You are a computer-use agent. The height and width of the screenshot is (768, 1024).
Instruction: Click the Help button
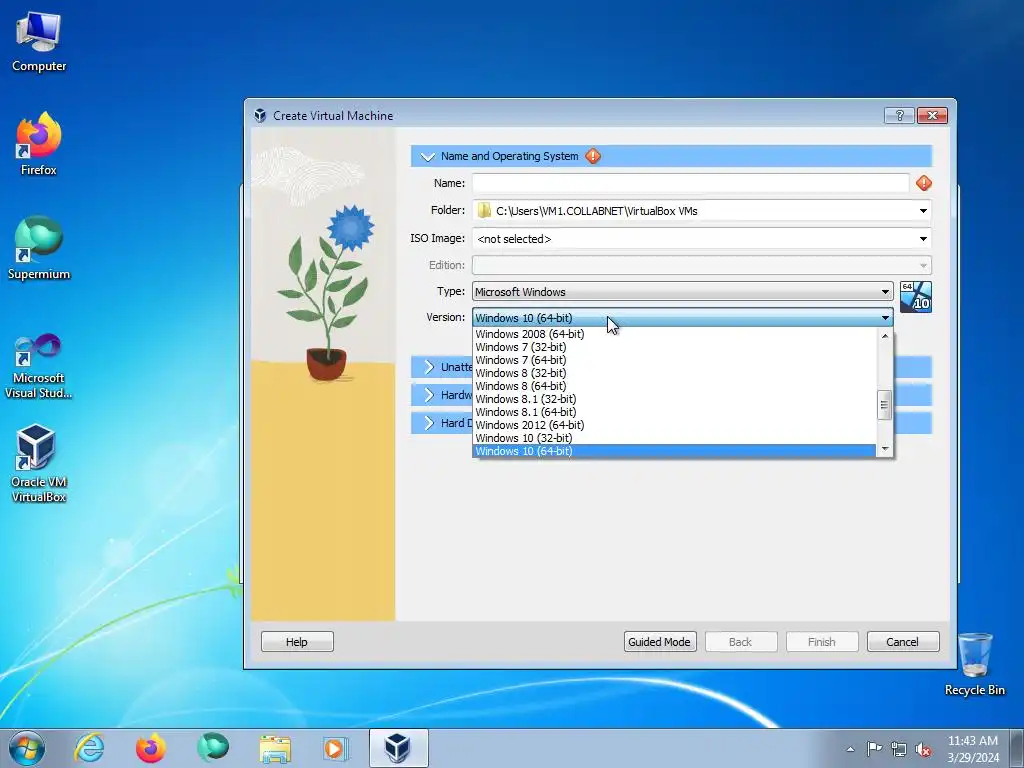[x=297, y=642]
